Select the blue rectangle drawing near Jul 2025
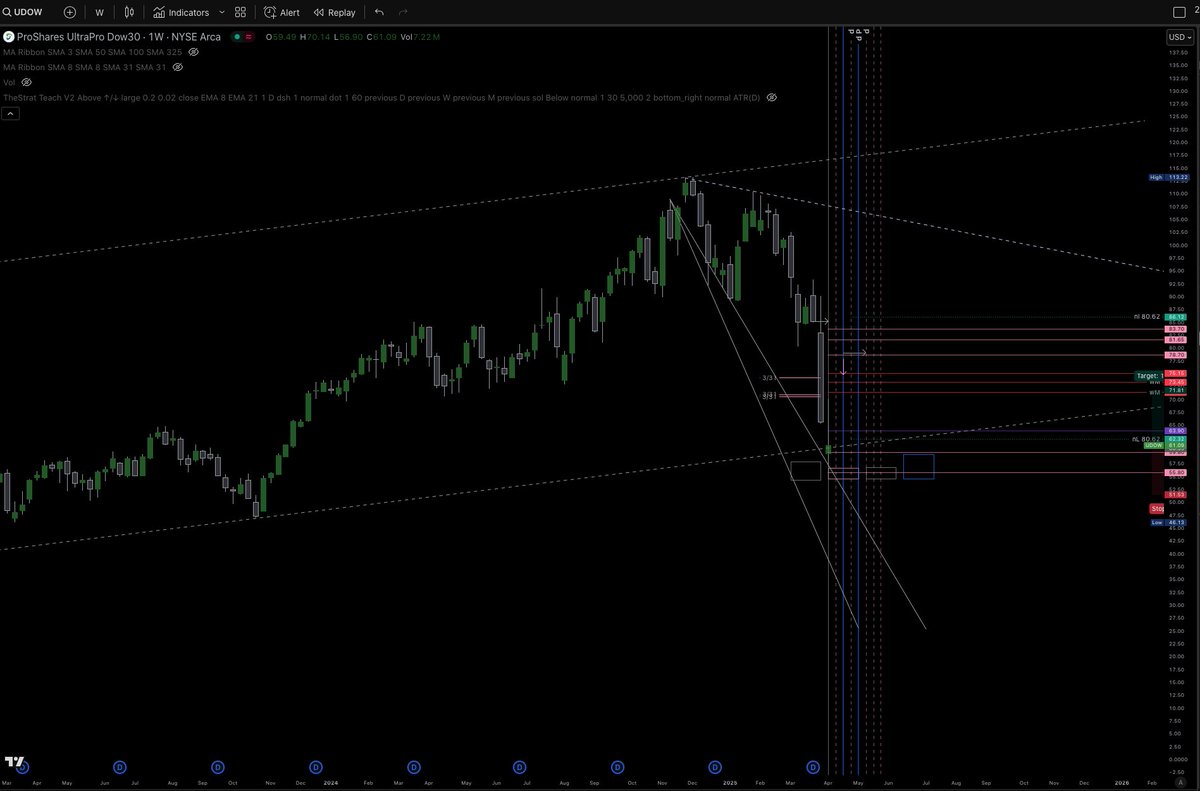 tap(918, 466)
